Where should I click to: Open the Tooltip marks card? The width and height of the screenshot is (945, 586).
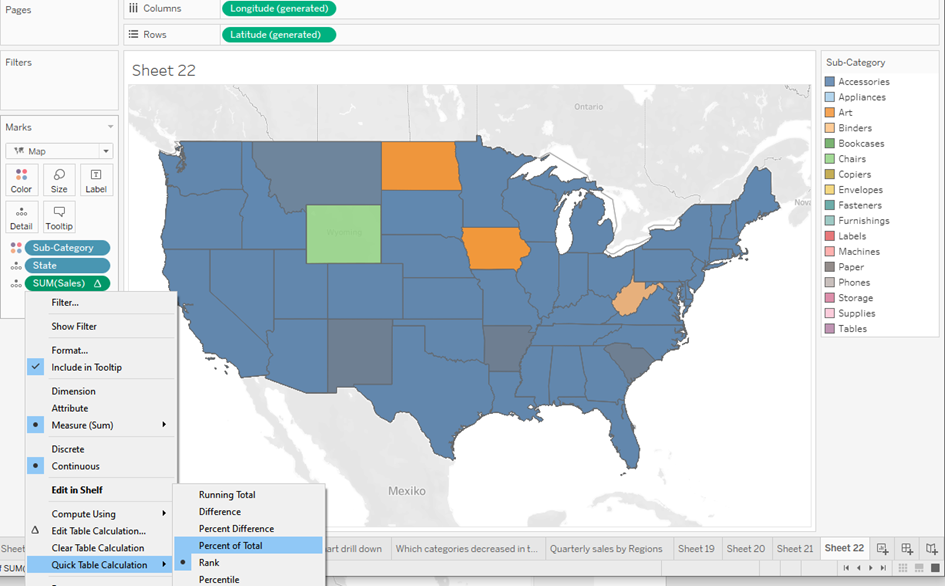(59, 217)
